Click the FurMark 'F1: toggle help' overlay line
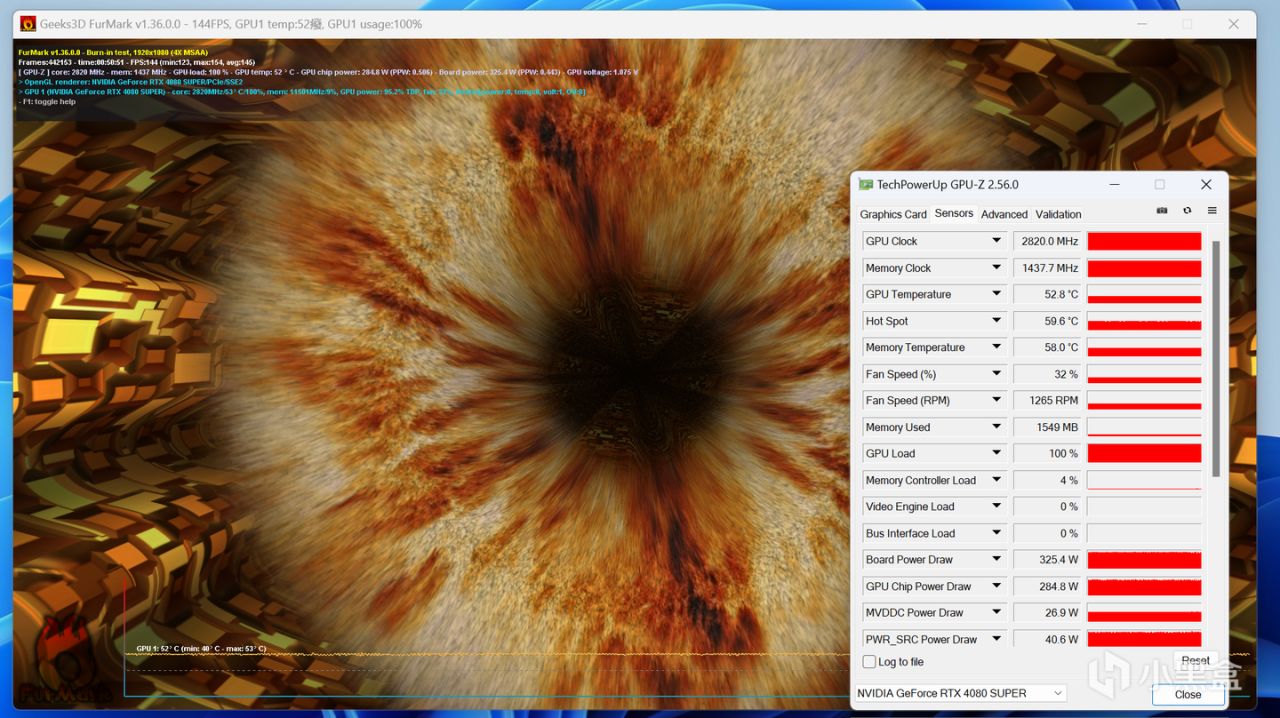 pos(47,102)
